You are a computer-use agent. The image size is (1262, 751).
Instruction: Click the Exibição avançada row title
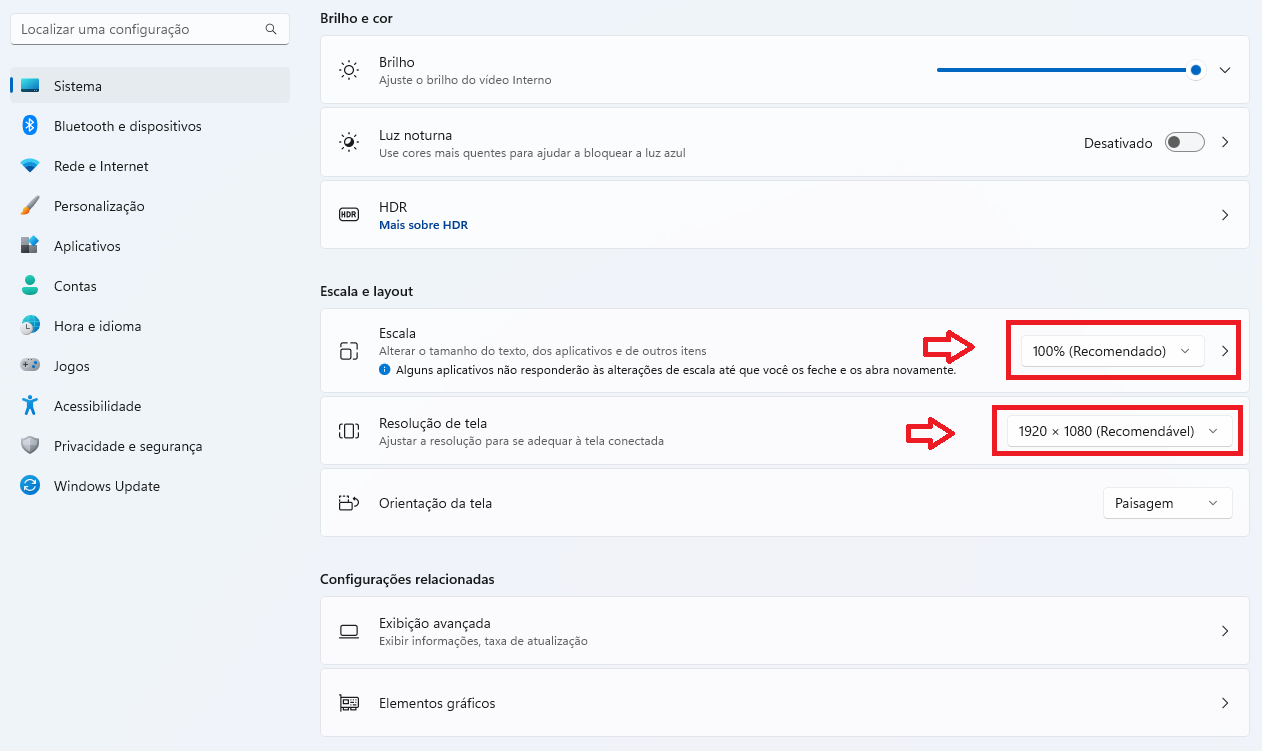pyautogui.click(x=434, y=623)
